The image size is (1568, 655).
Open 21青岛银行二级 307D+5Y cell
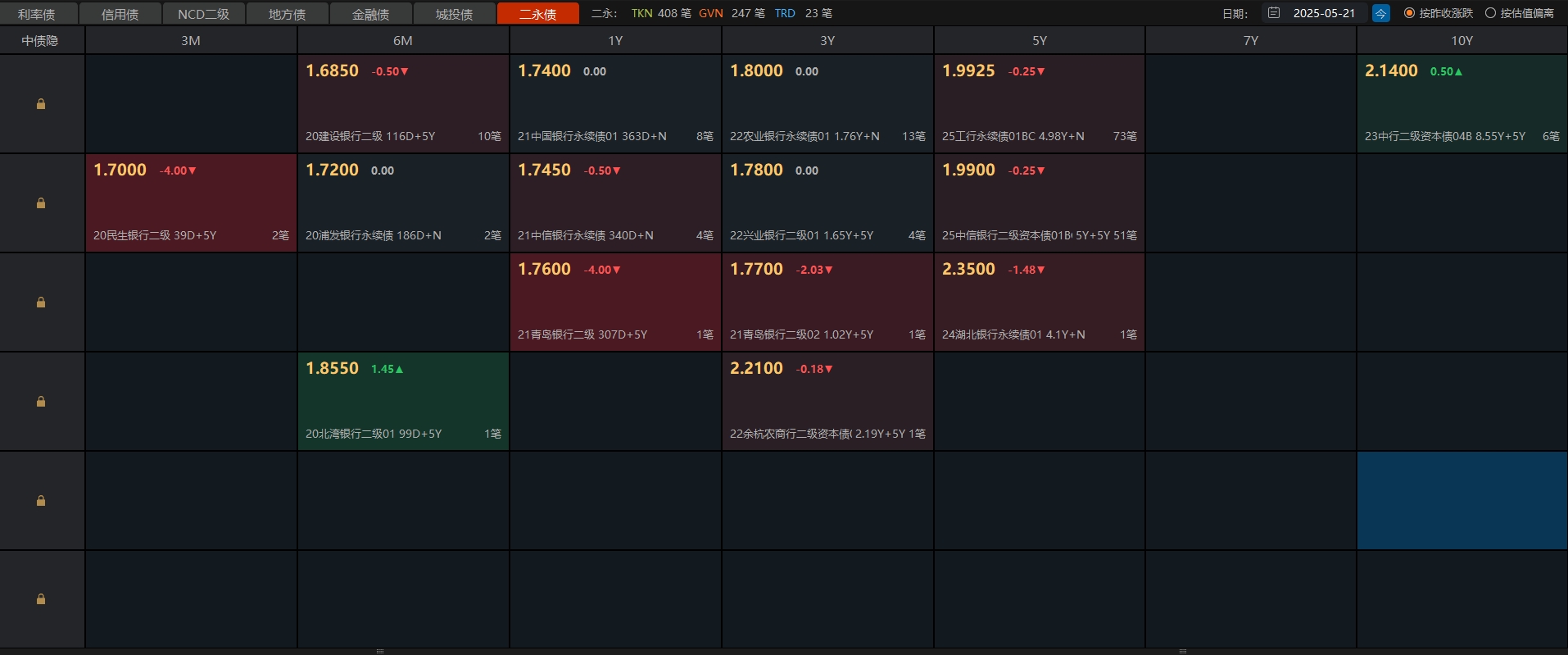tap(615, 302)
